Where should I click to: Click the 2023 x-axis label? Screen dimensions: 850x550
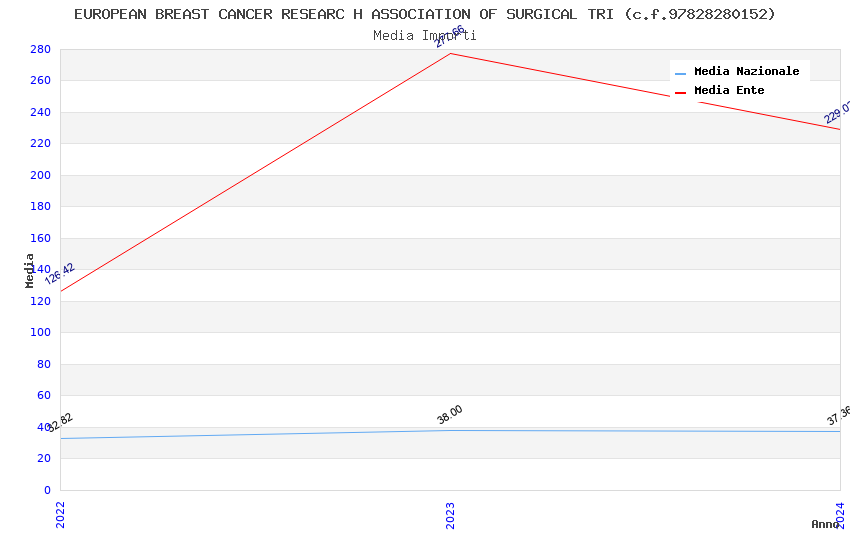(x=450, y=515)
